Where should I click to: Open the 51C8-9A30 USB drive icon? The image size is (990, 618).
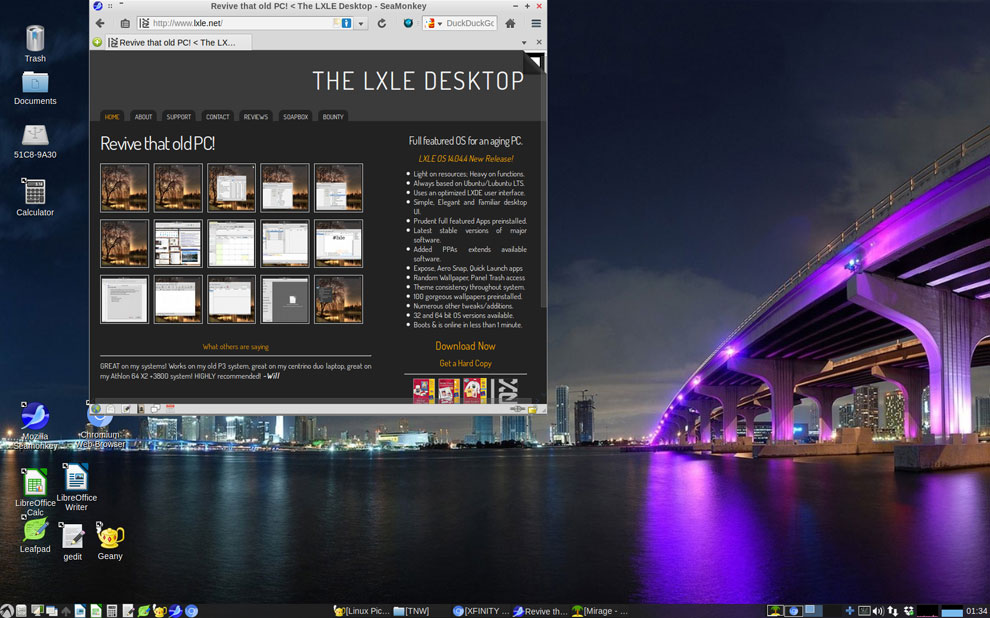35,141
